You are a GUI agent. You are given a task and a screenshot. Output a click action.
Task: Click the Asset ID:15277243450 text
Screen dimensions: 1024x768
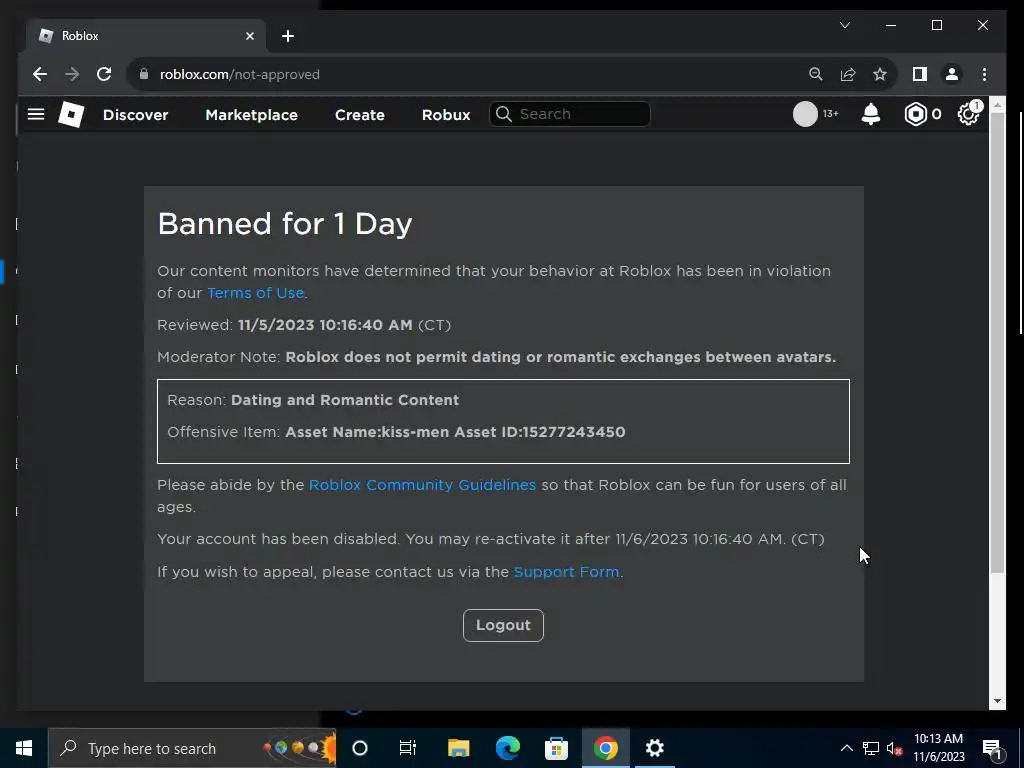point(540,432)
